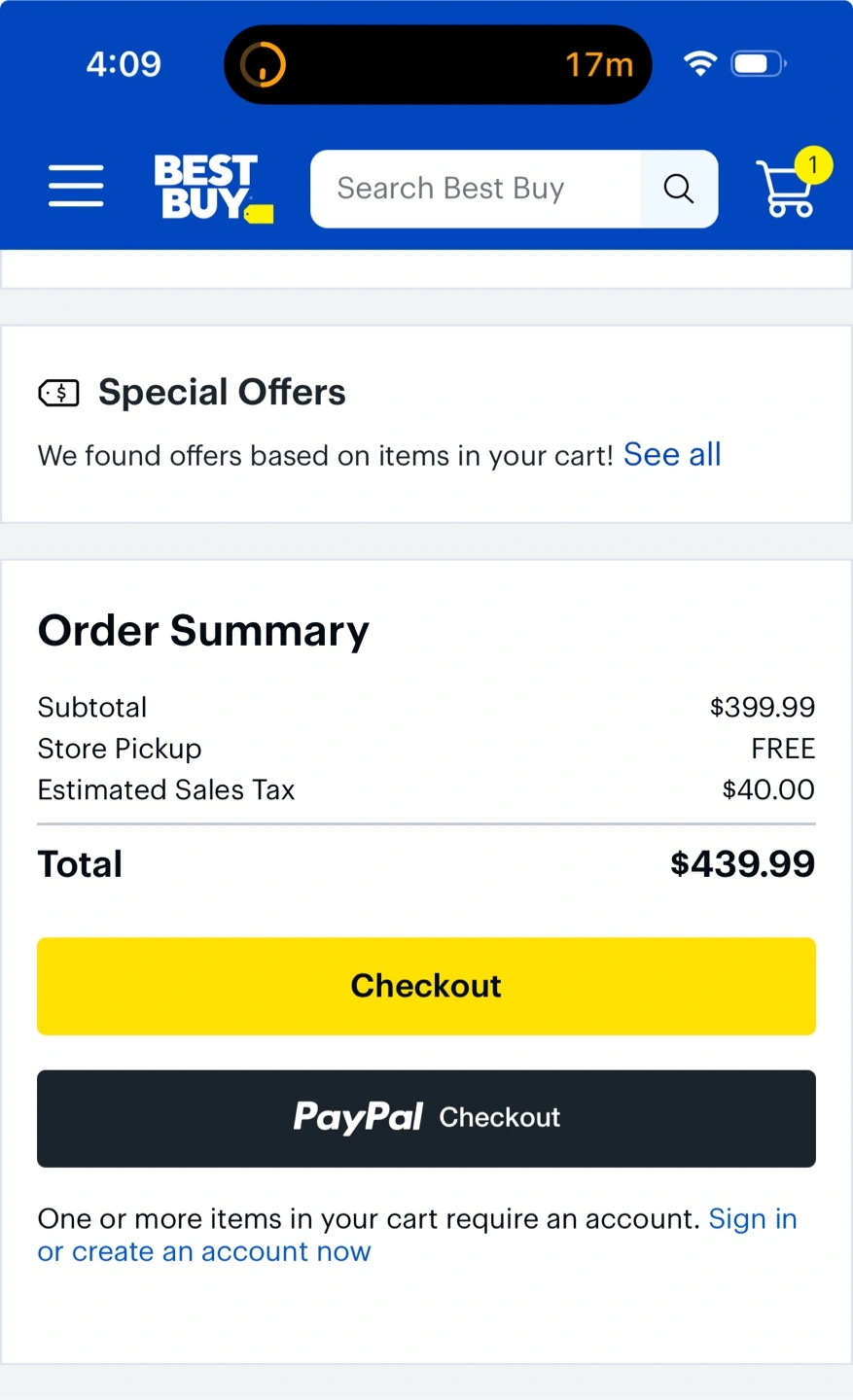The width and height of the screenshot is (853, 1400).
Task: Tap the Wi-Fi status icon
Action: tap(699, 64)
